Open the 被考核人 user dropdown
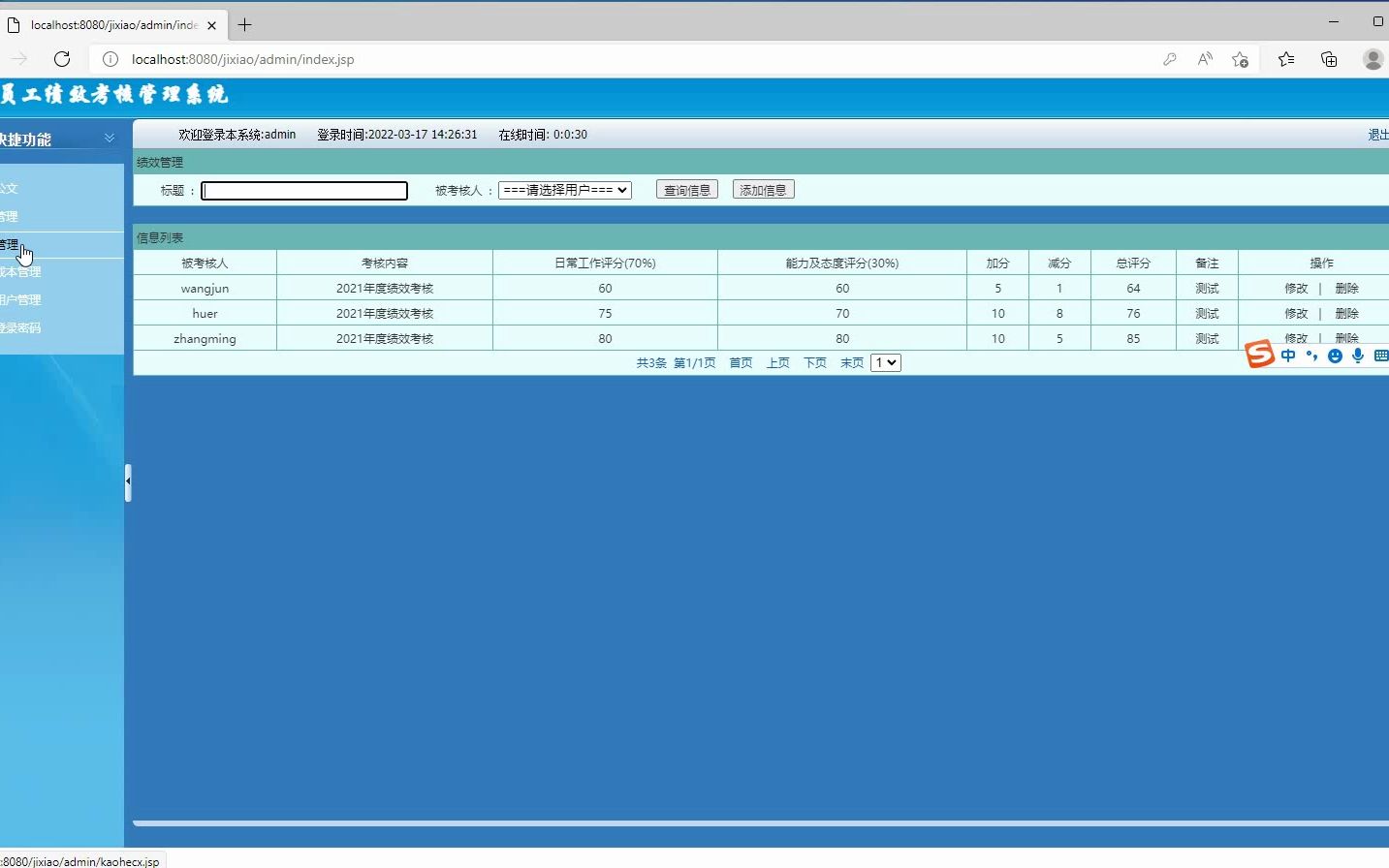The width and height of the screenshot is (1389, 868). pyautogui.click(x=565, y=190)
